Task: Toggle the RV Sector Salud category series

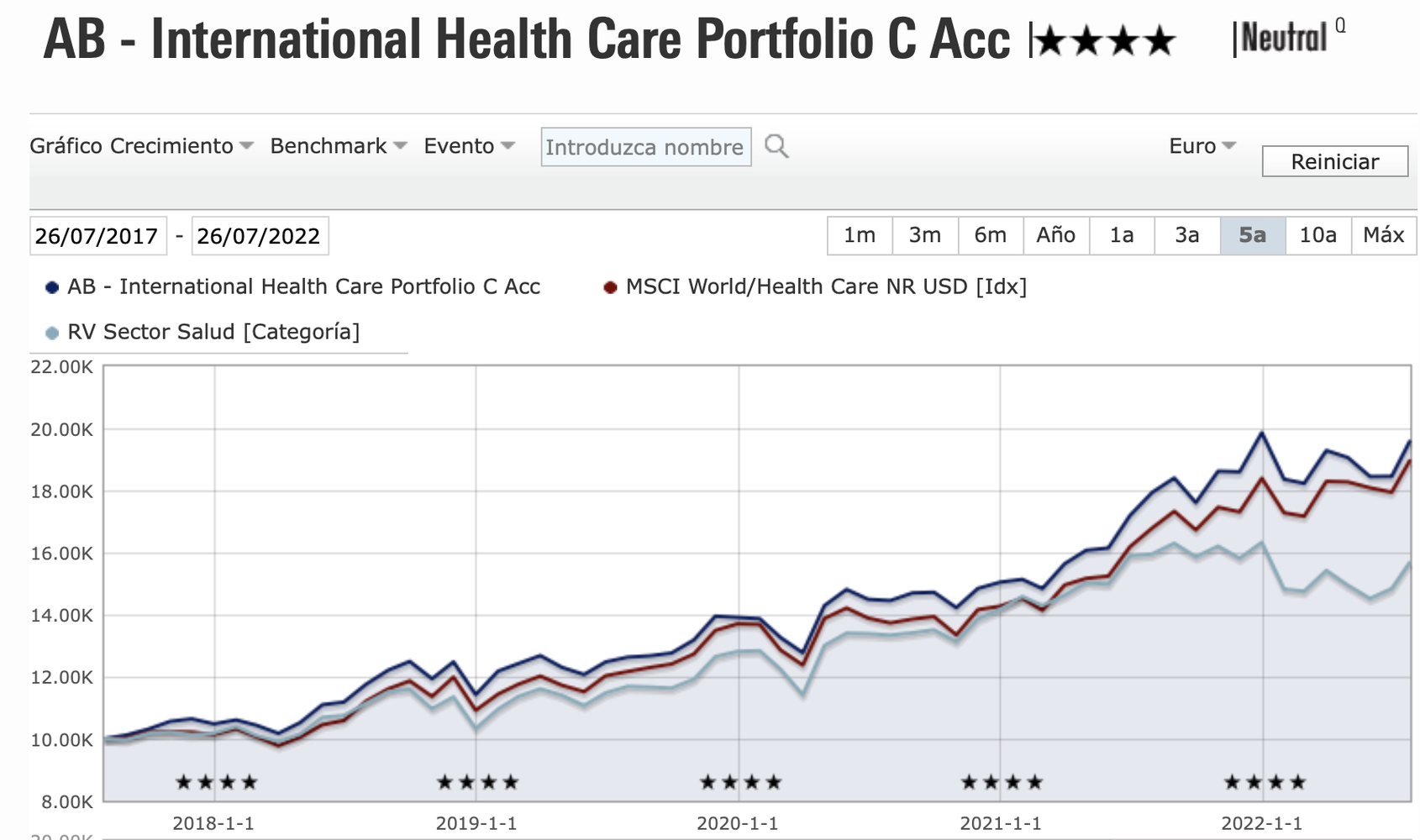Action: point(203,333)
